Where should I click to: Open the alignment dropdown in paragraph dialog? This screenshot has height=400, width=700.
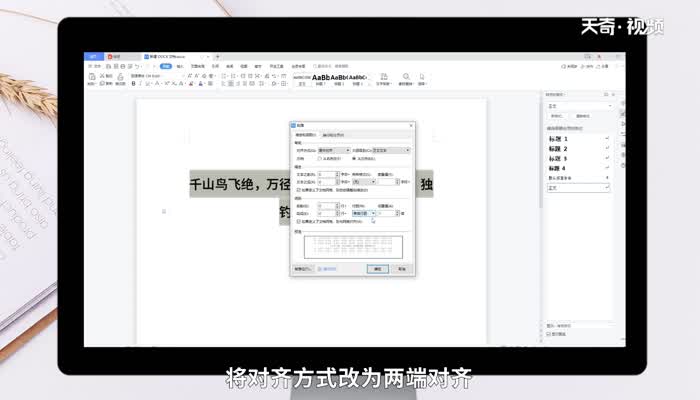pos(334,150)
